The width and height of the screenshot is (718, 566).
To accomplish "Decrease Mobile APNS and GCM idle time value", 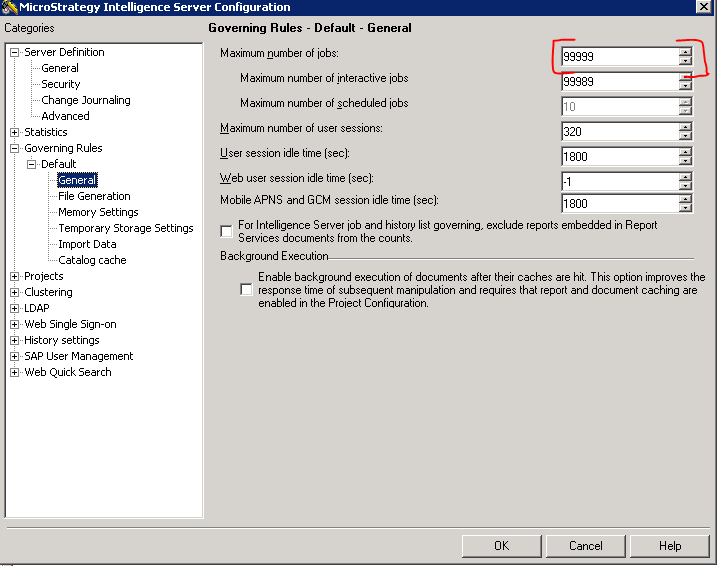I will point(685,208).
